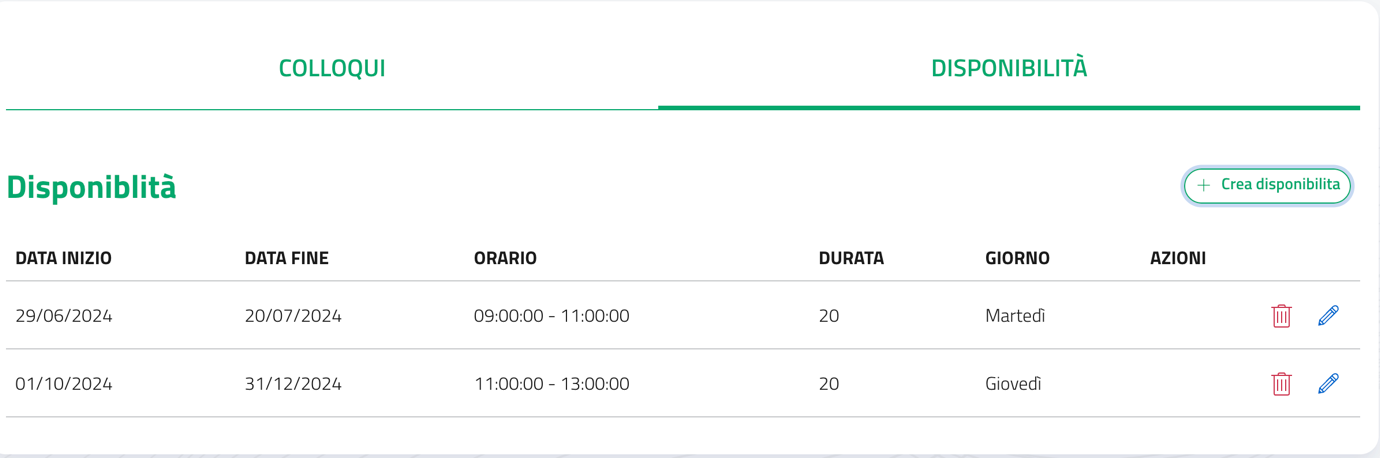The width and height of the screenshot is (1380, 458).
Task: Click the GIORNO column header
Action: [1017, 258]
